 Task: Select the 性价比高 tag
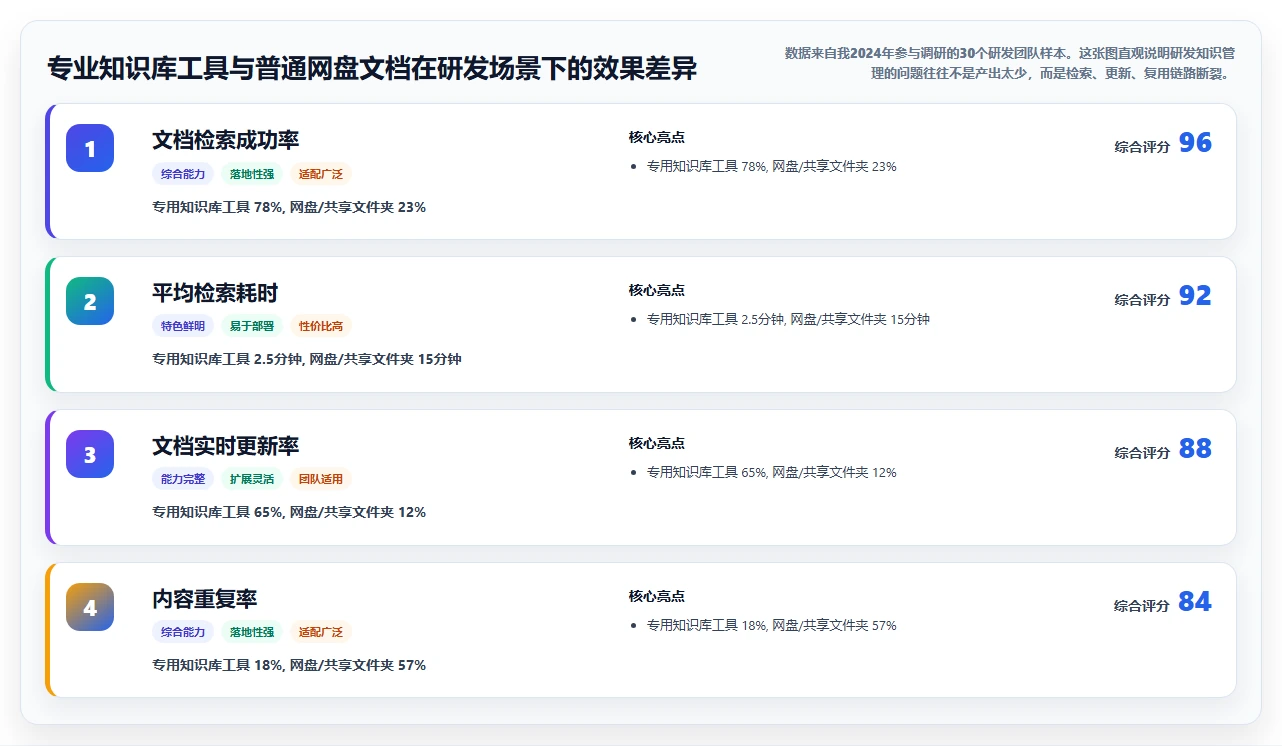[x=321, y=326]
